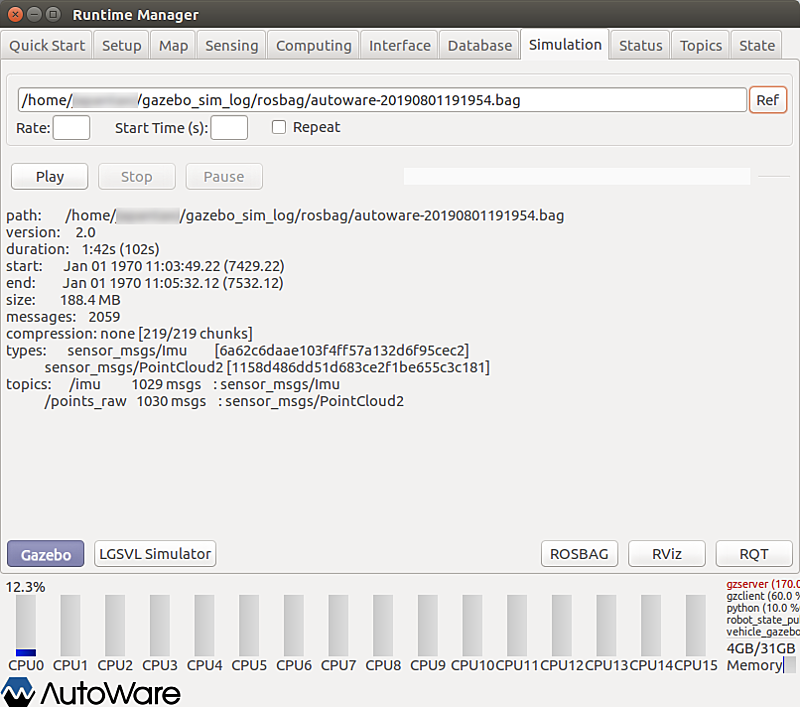Launch the LGSVL Simulator
This screenshot has width=800, height=707.
point(155,554)
